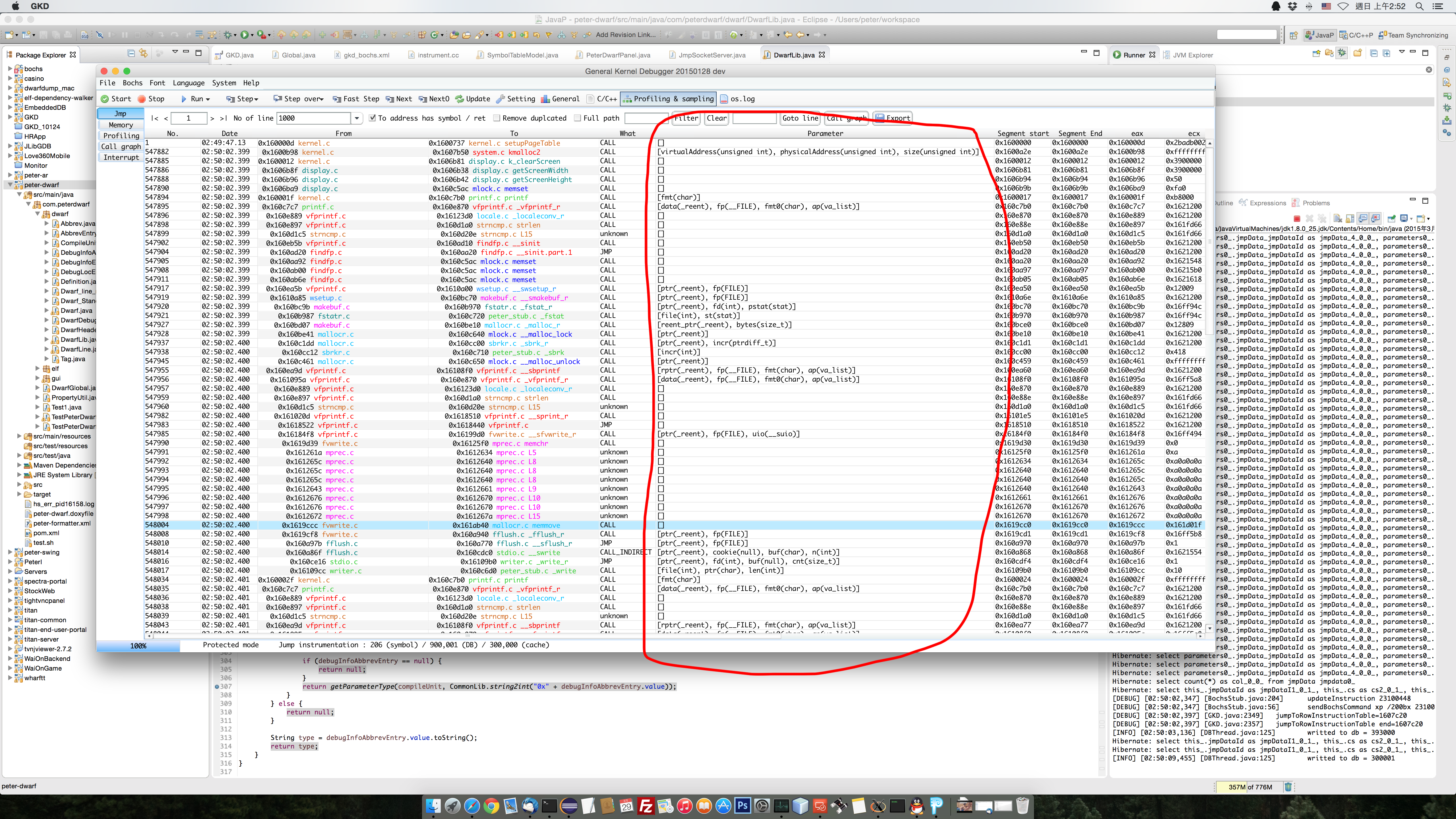This screenshot has height=819, width=1456.
Task: Open Finder from the Dock
Action: (x=433, y=805)
